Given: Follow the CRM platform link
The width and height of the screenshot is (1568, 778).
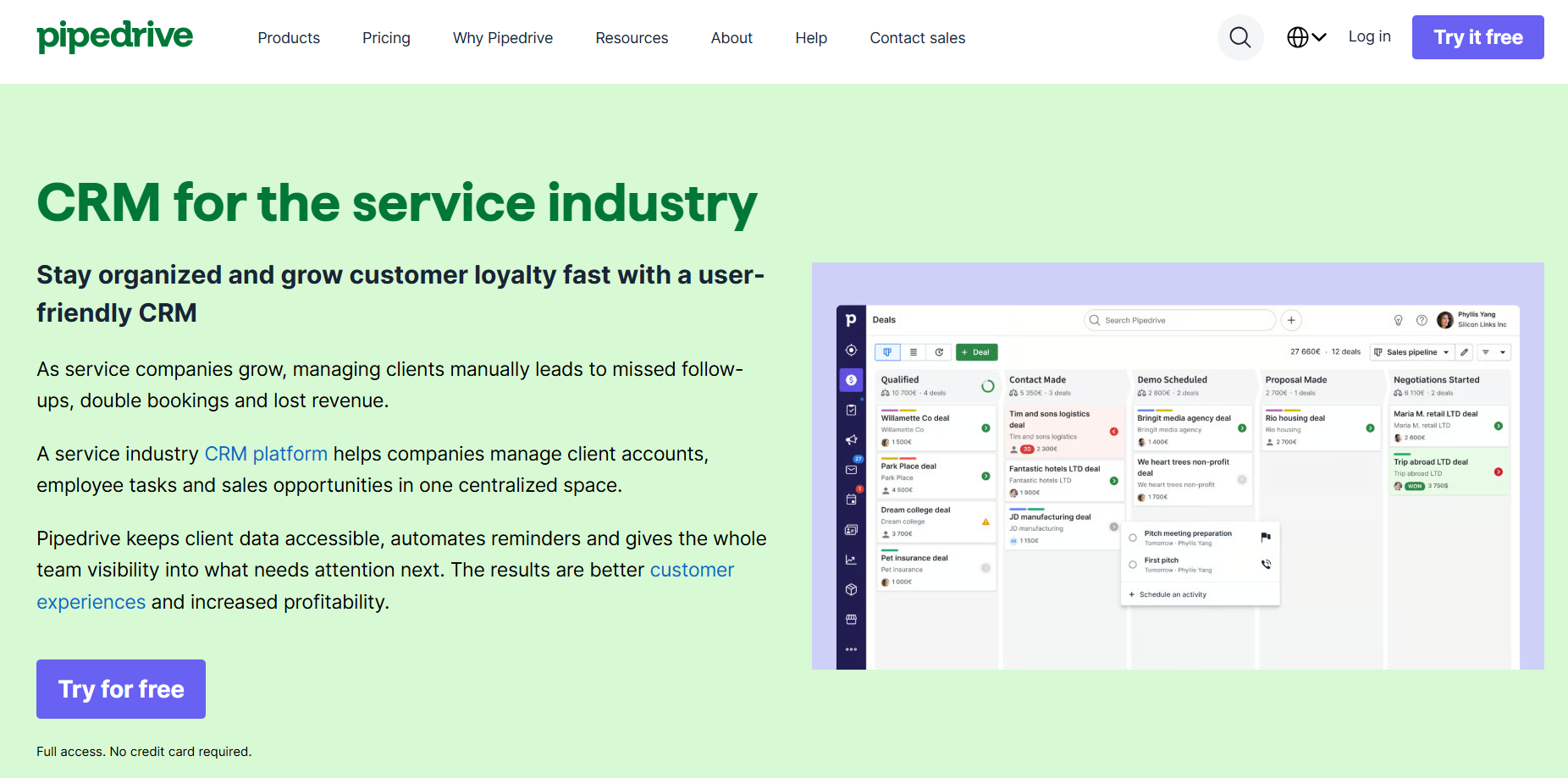Looking at the screenshot, I should tap(266, 454).
